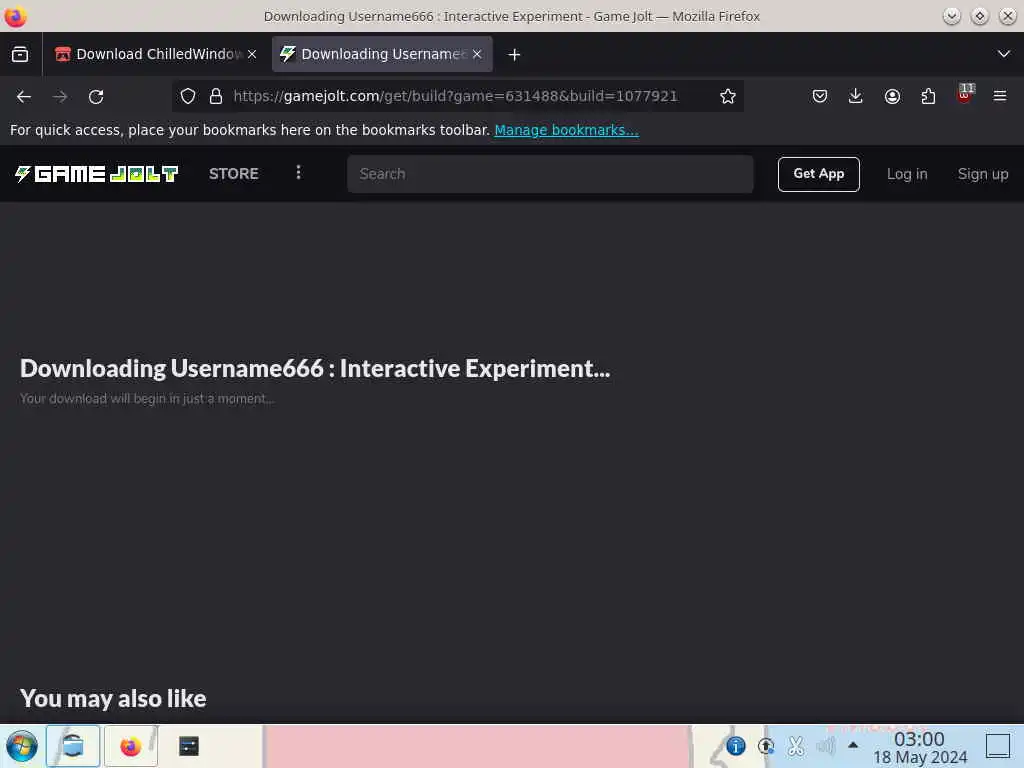The width and height of the screenshot is (1024, 768).
Task: Open the Firefox downloads panel
Action: coord(856,97)
